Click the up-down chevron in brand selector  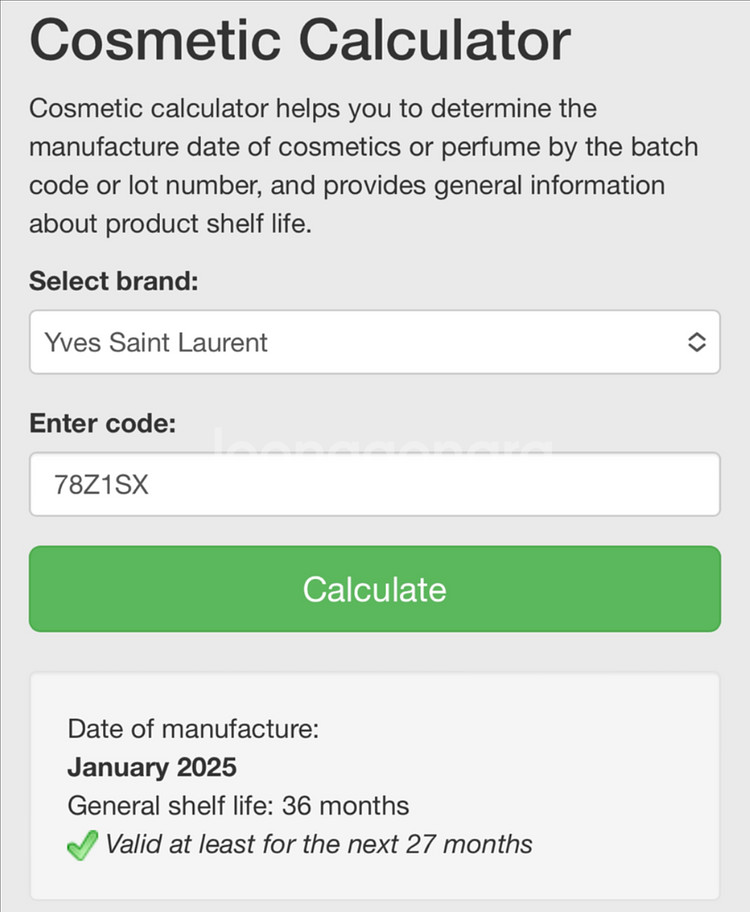coord(697,342)
